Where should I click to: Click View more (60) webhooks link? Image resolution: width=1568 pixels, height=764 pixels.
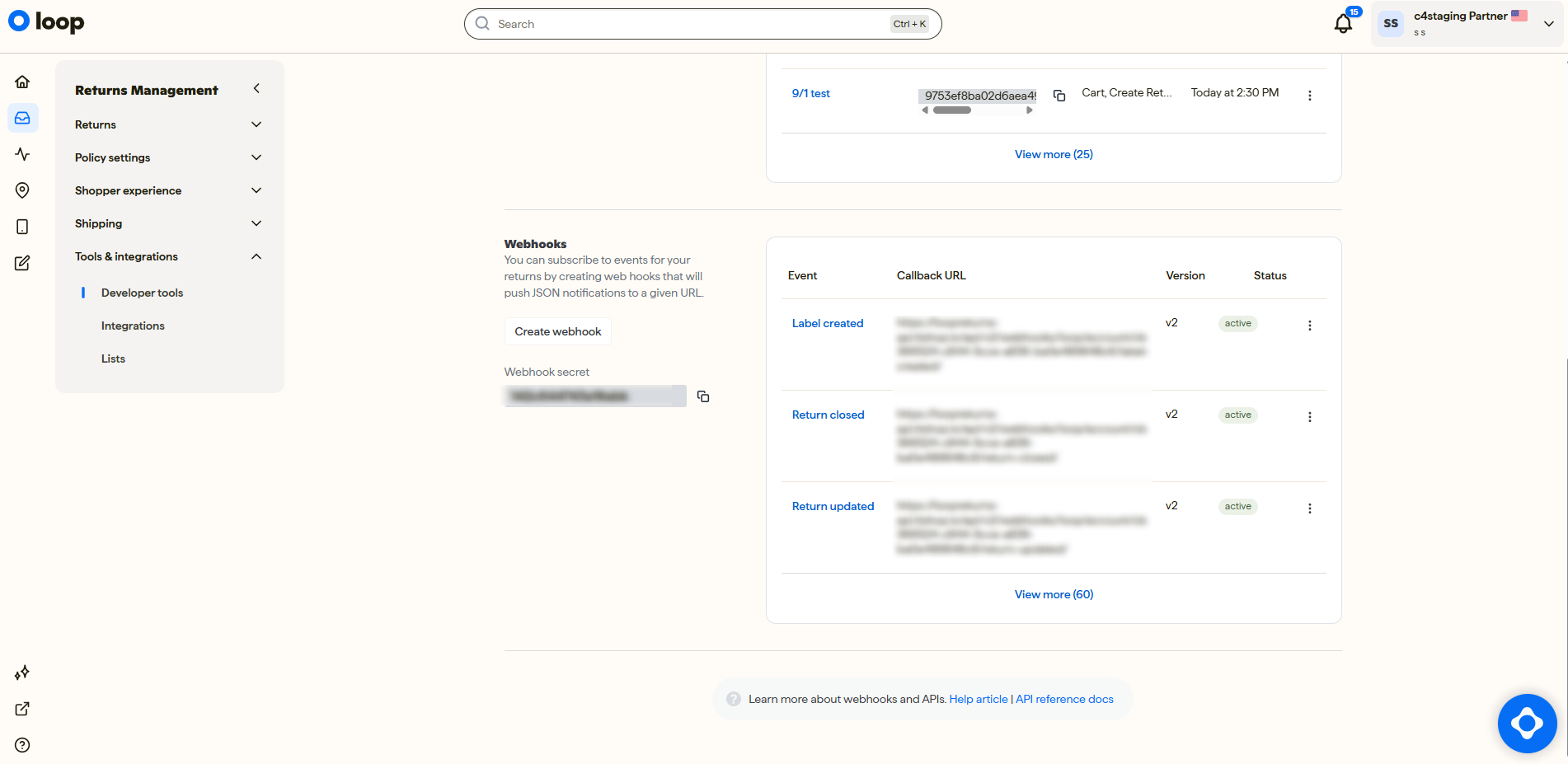click(x=1054, y=594)
